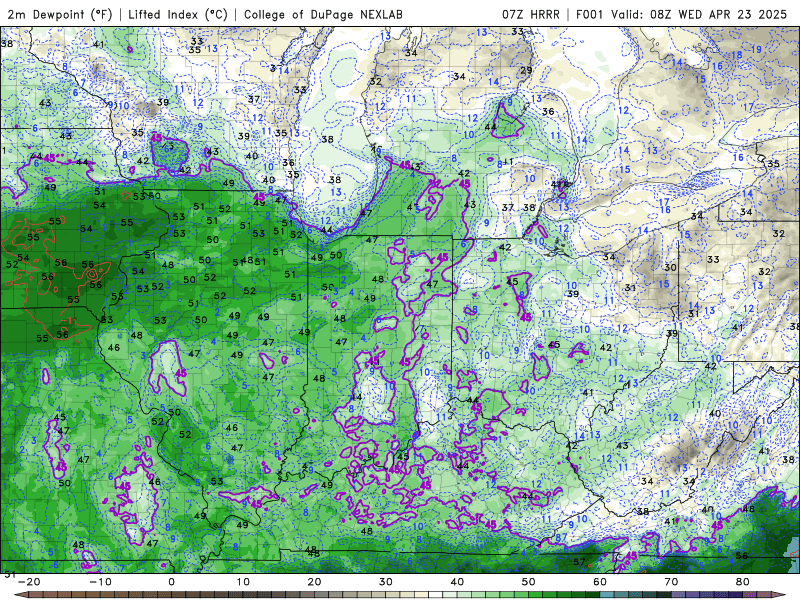Click the "50" colorbar scale label
The image size is (800, 600).
point(529,582)
